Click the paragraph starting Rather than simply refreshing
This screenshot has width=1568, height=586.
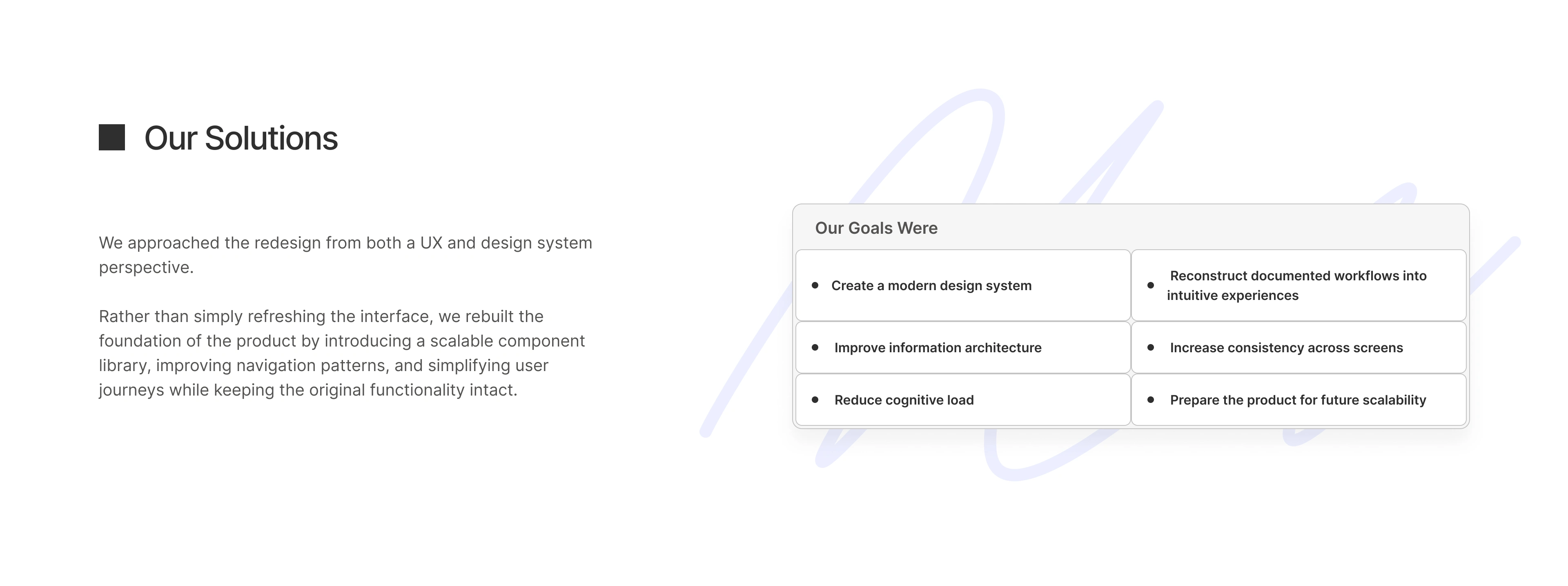coord(341,353)
